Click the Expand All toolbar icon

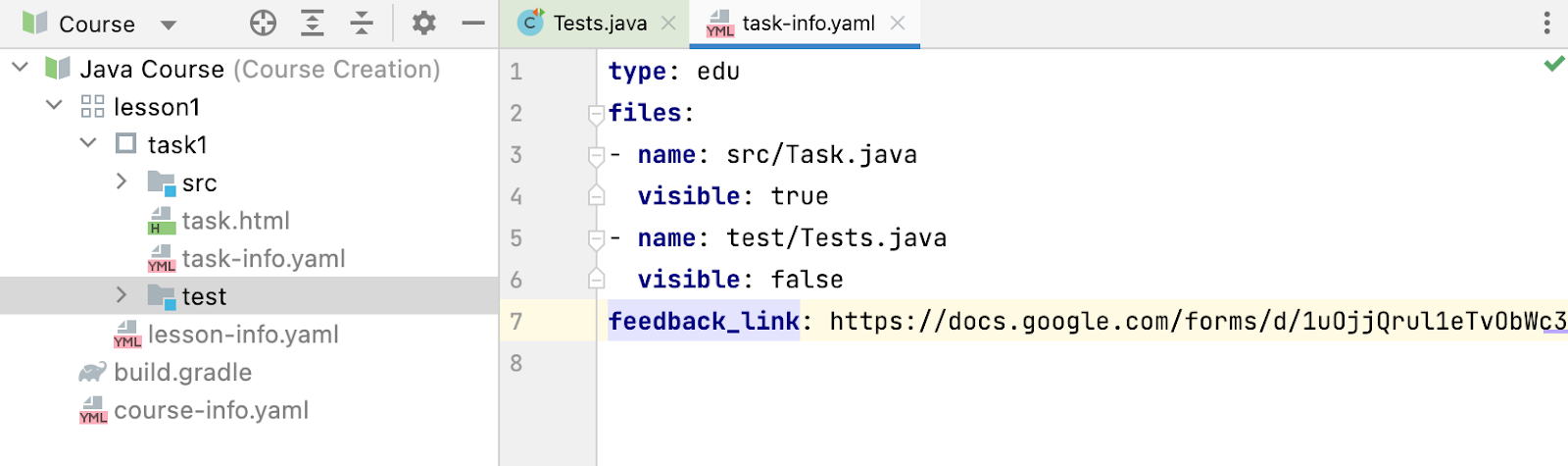click(313, 23)
